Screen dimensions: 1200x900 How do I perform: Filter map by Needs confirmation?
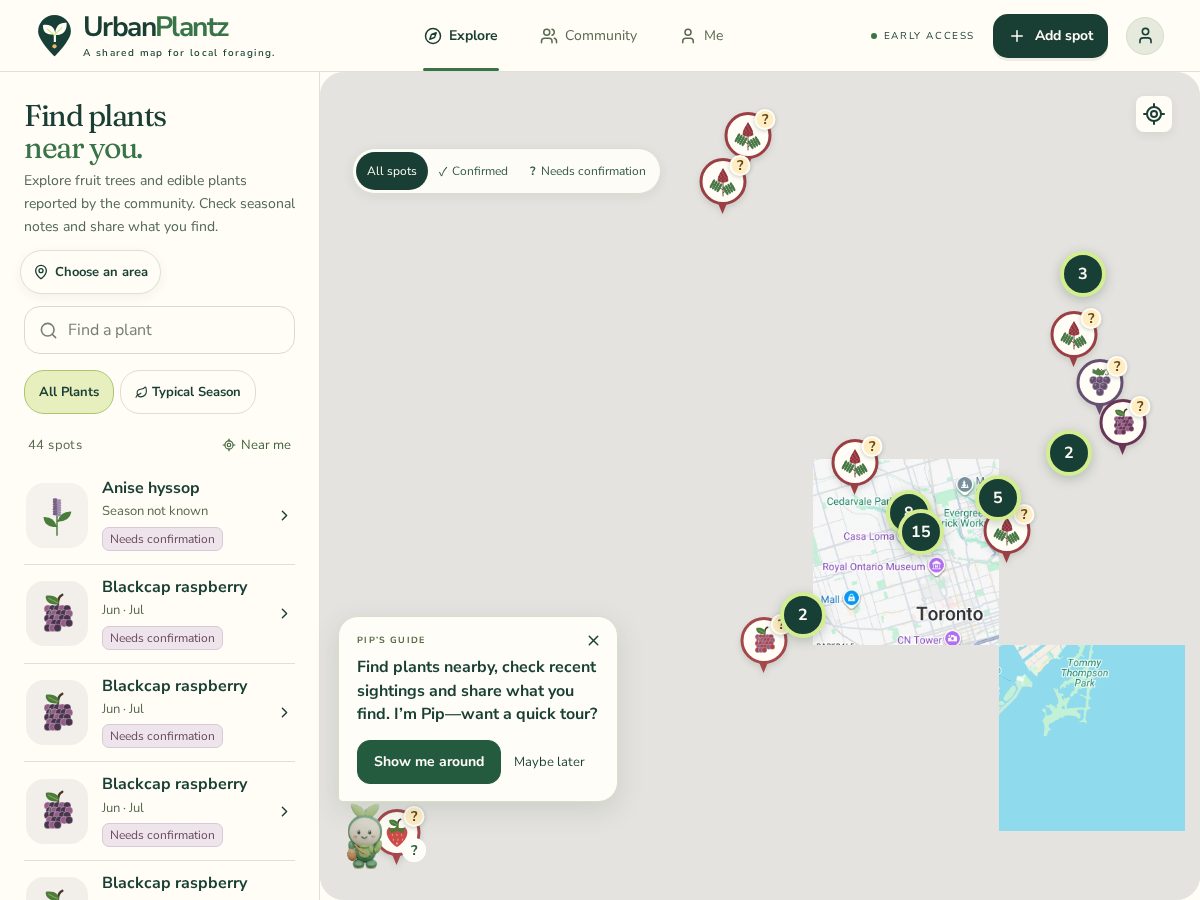point(587,171)
